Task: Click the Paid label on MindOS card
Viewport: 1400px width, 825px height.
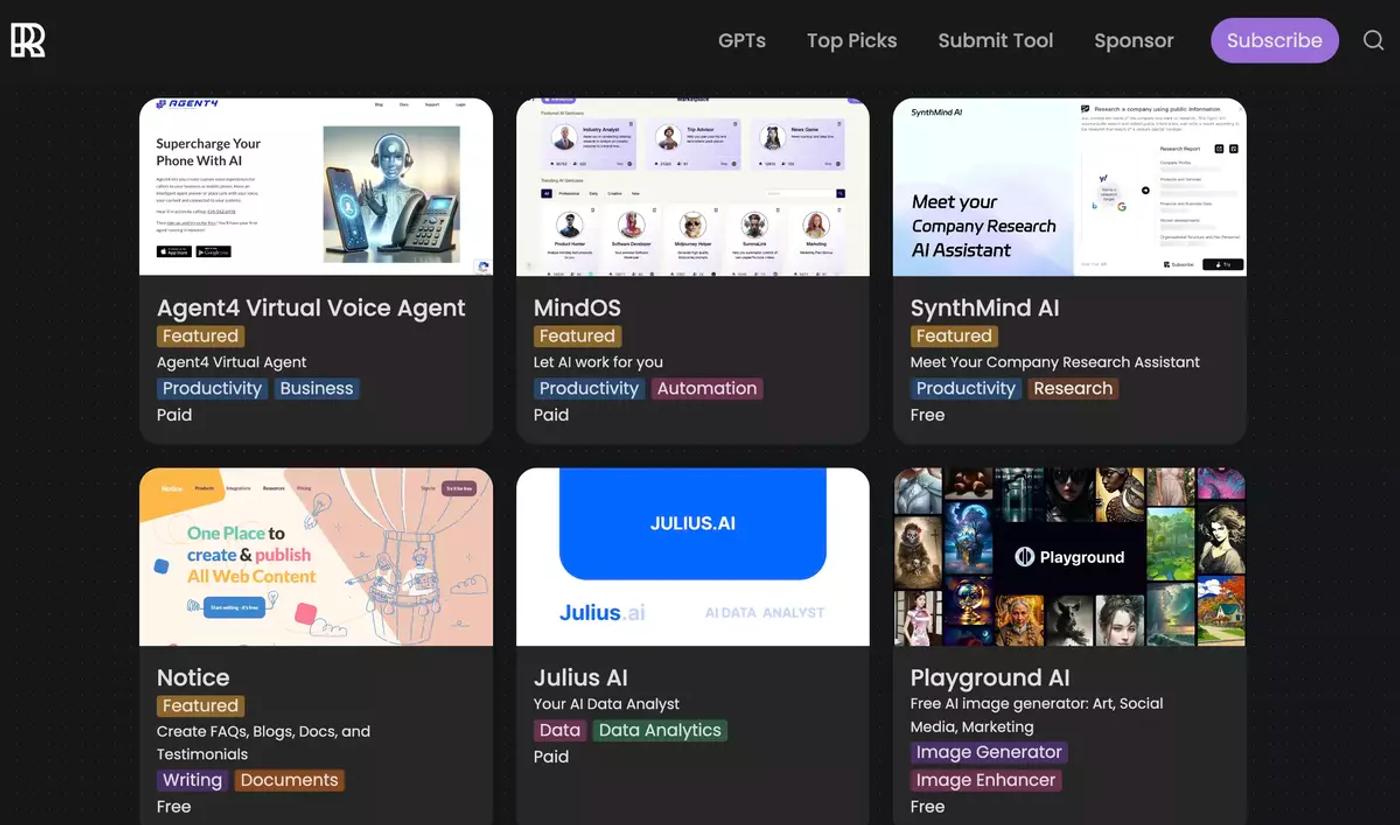Action: click(x=551, y=415)
